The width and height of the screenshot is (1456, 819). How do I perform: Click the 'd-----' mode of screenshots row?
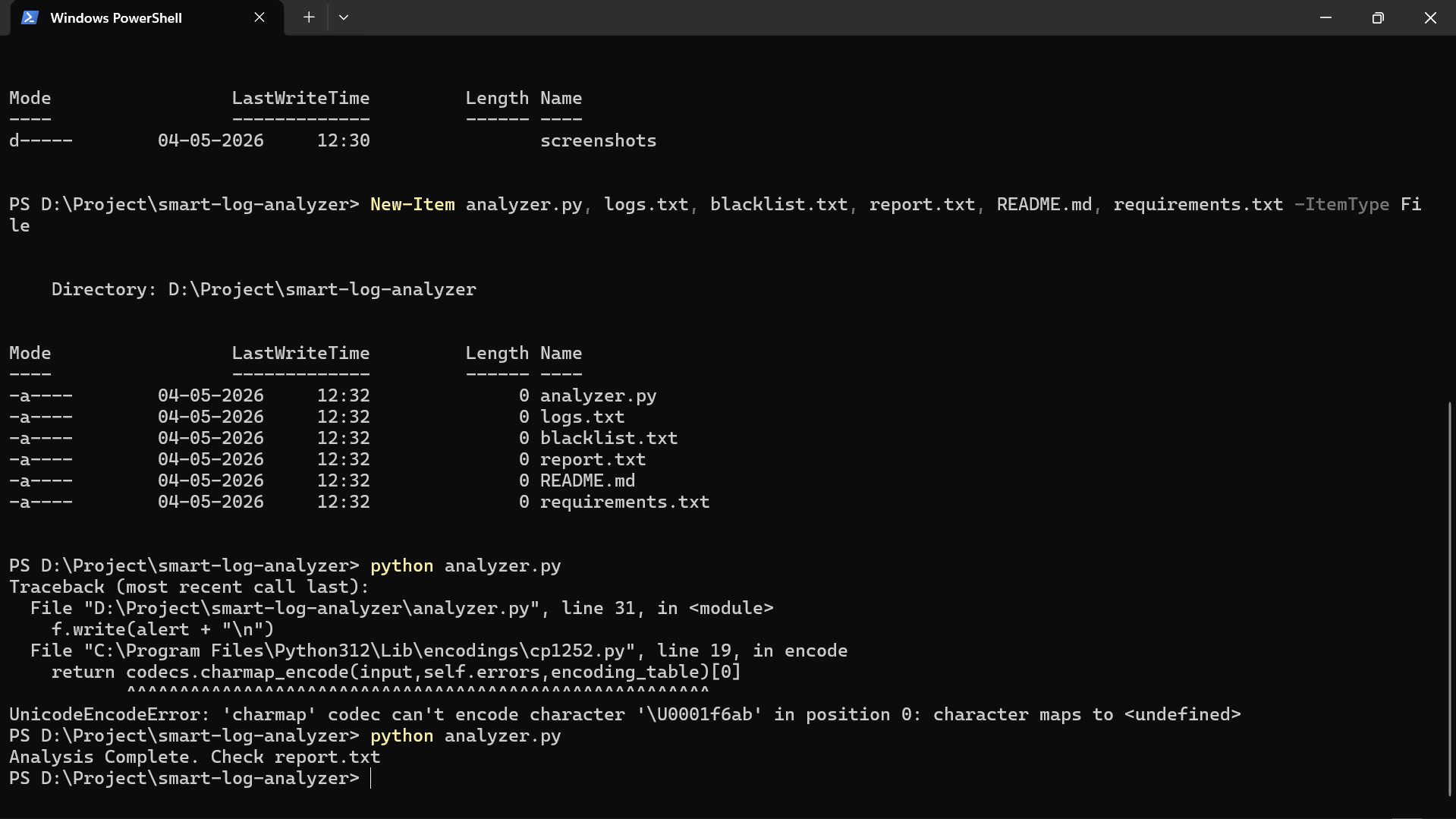[40, 140]
